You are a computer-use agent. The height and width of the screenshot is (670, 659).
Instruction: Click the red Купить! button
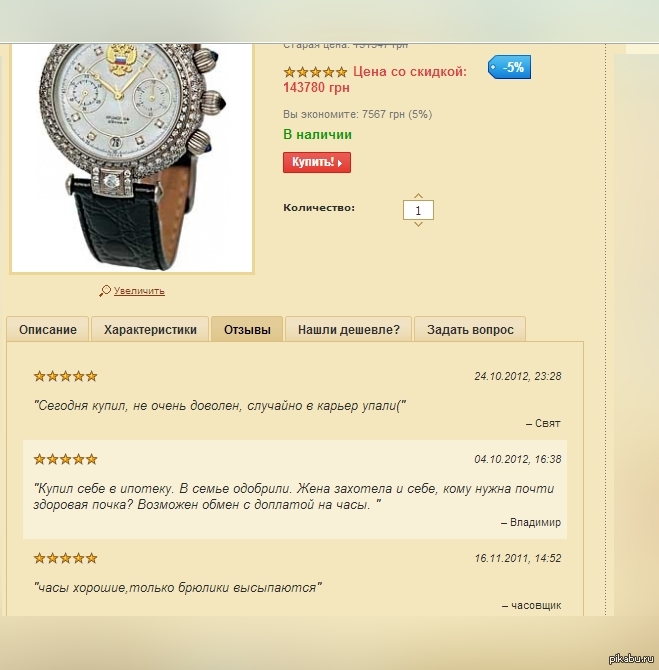point(317,162)
